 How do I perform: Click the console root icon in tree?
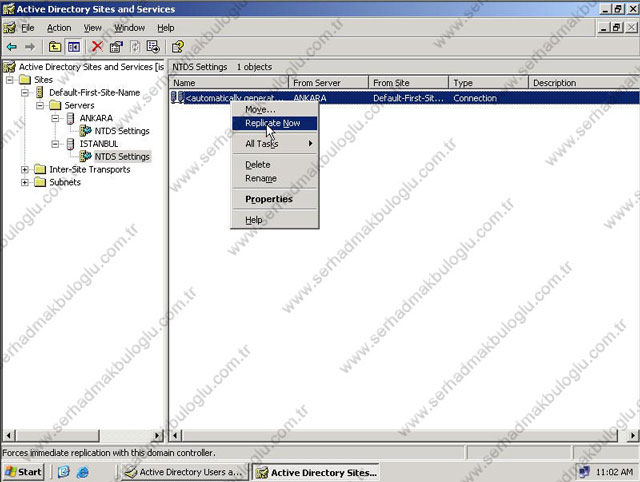10,67
